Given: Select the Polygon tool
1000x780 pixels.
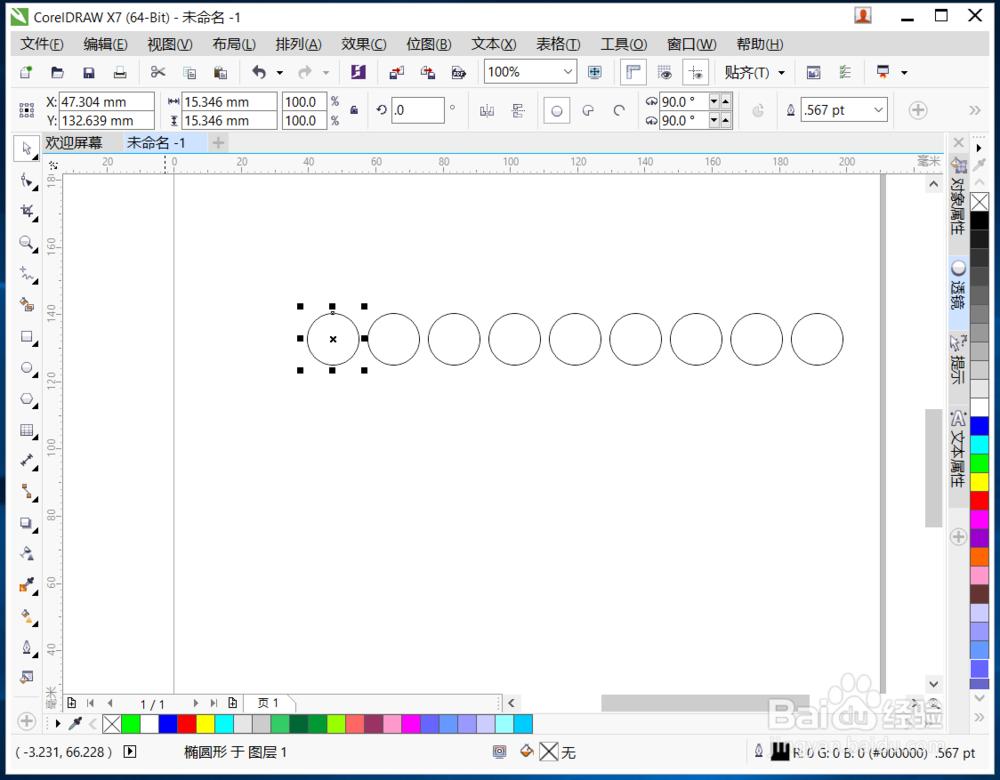Looking at the screenshot, I should pyautogui.click(x=26, y=399).
